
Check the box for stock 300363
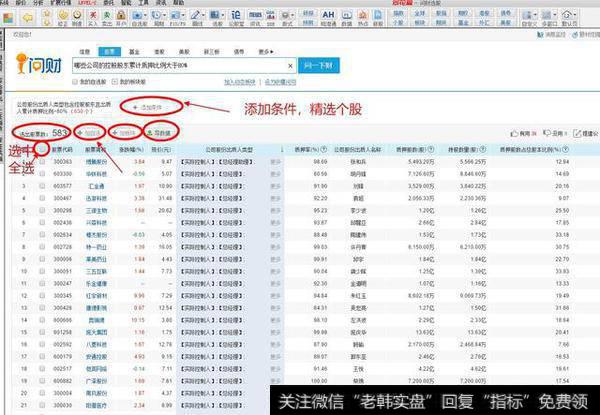42,162
